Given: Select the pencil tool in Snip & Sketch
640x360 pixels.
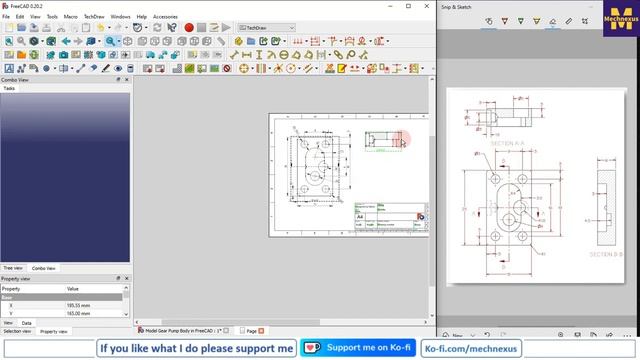Looking at the screenshot, I should (520, 21).
